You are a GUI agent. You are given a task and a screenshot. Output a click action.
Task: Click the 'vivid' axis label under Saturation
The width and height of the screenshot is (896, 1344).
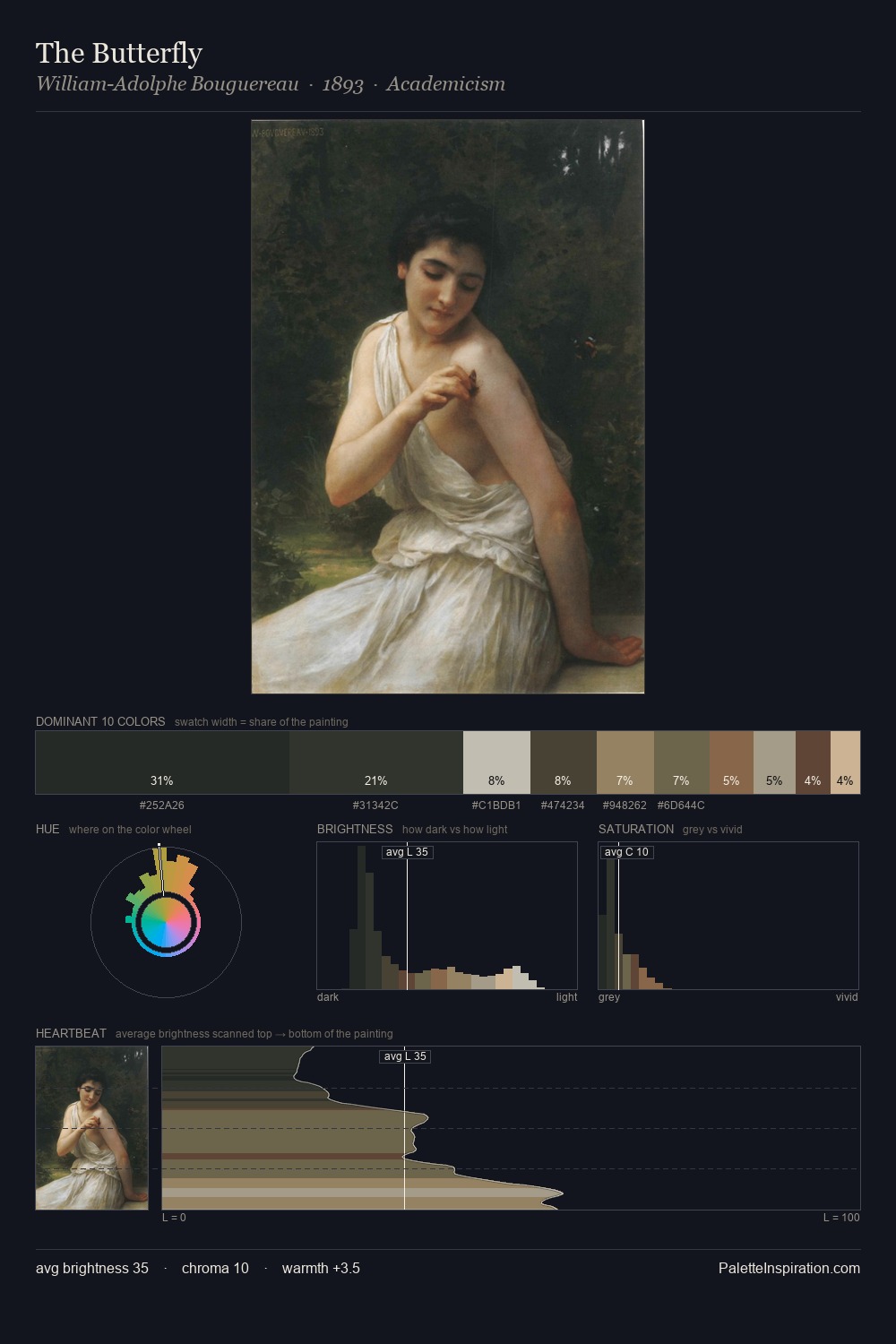click(x=847, y=997)
